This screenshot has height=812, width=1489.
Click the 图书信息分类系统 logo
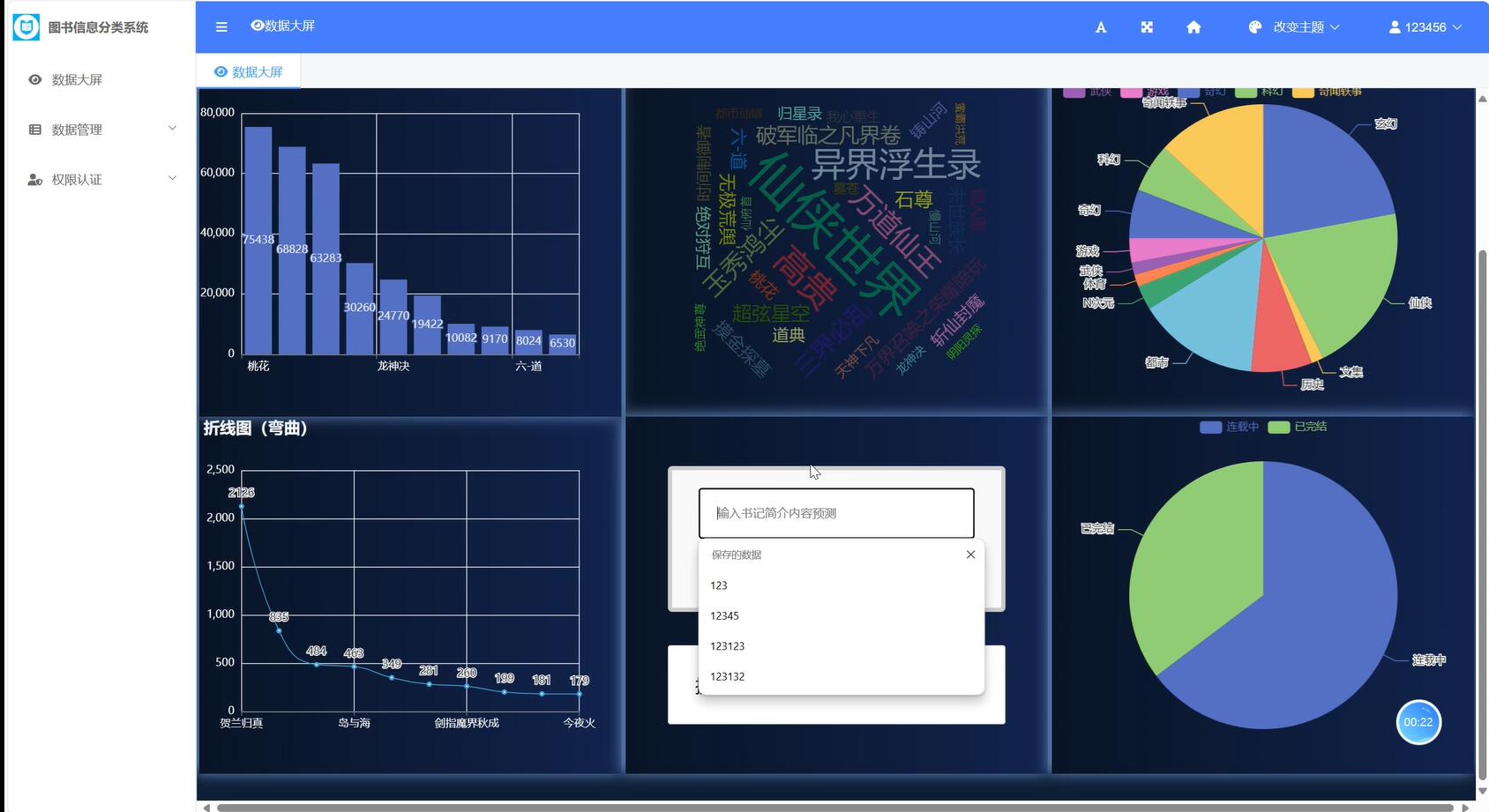86,27
